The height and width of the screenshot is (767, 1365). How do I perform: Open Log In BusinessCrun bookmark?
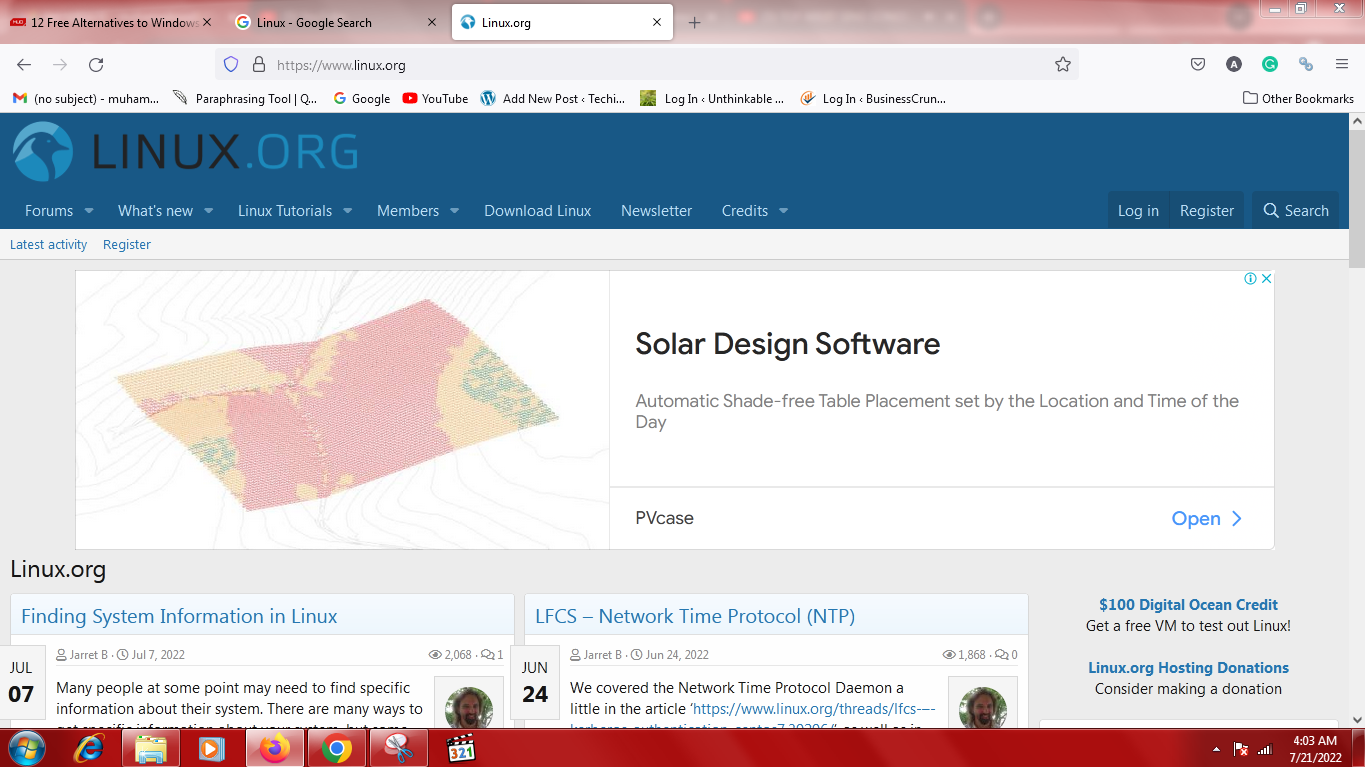(873, 99)
